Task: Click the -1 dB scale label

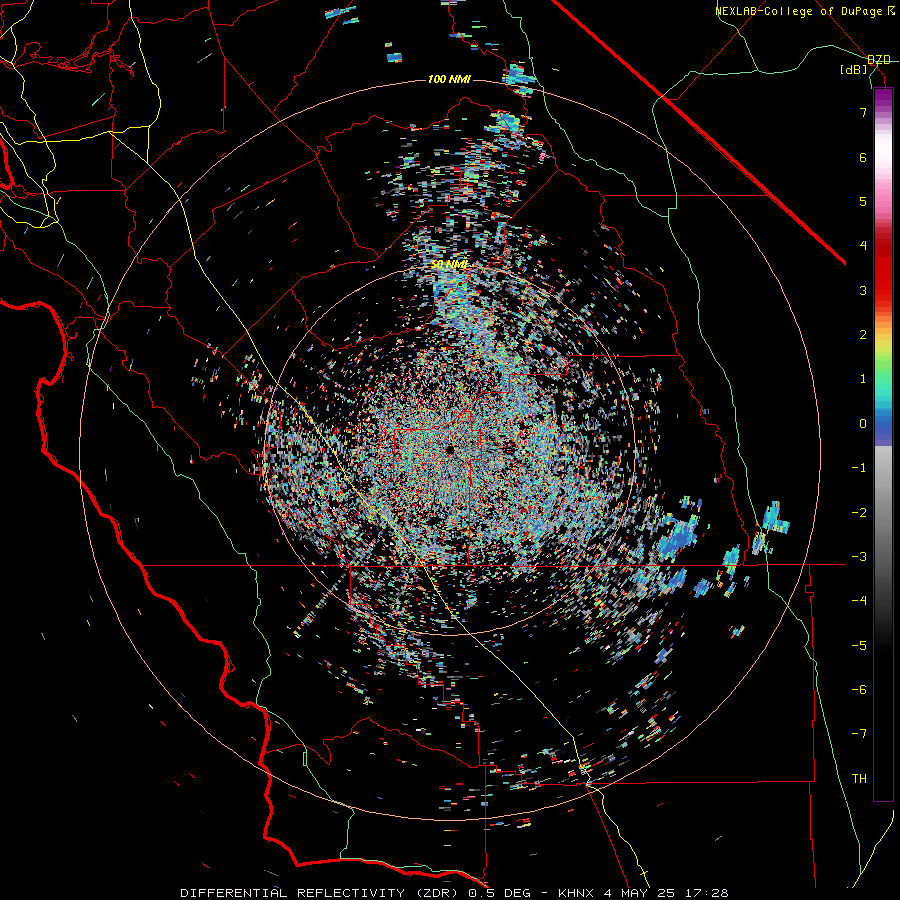Action: (859, 468)
